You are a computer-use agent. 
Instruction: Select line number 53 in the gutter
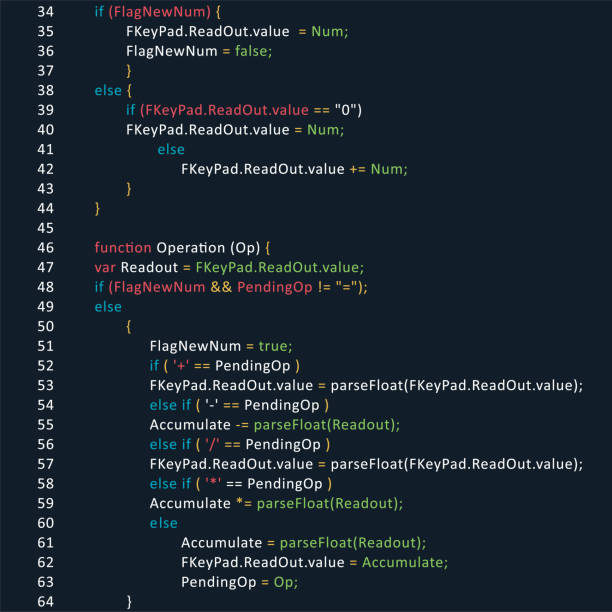46,386
